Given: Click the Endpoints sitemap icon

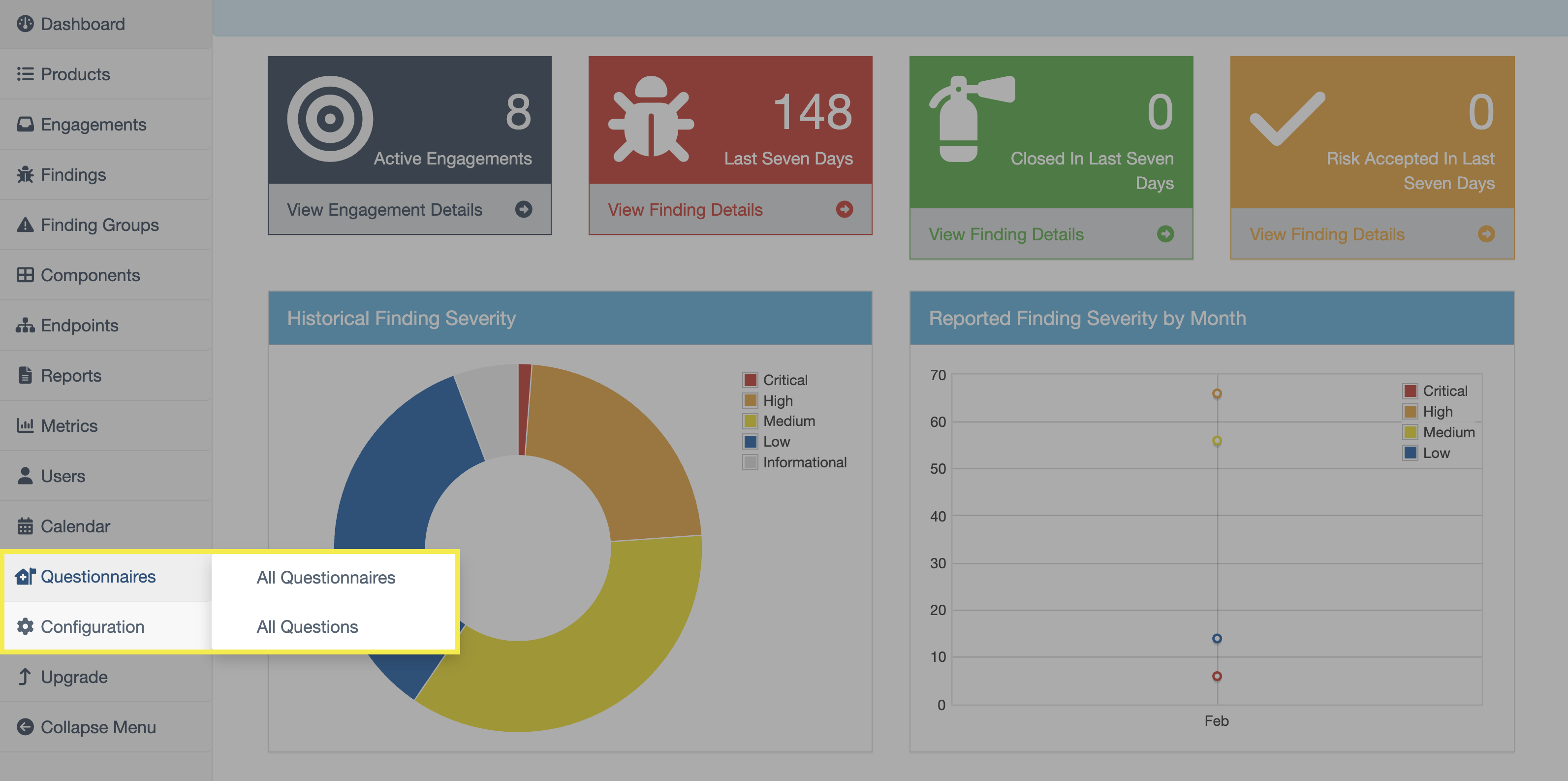Looking at the screenshot, I should pos(25,325).
